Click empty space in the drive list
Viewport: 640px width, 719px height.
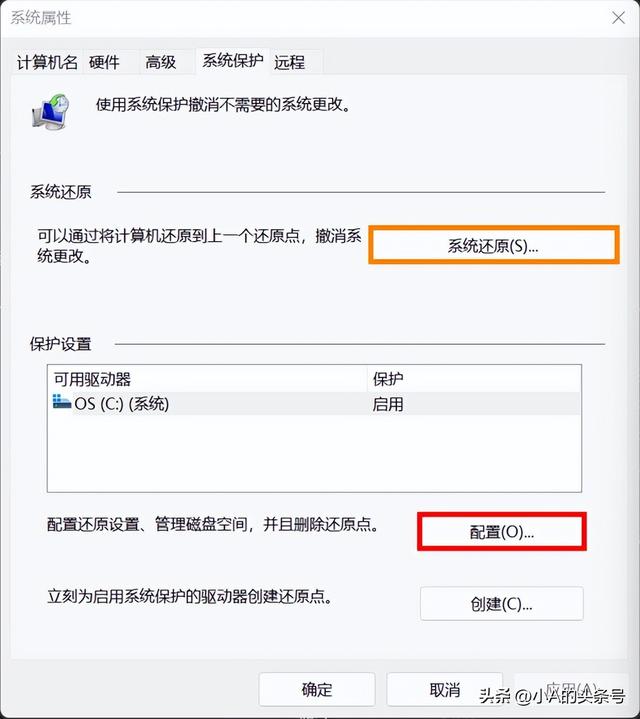[314, 453]
